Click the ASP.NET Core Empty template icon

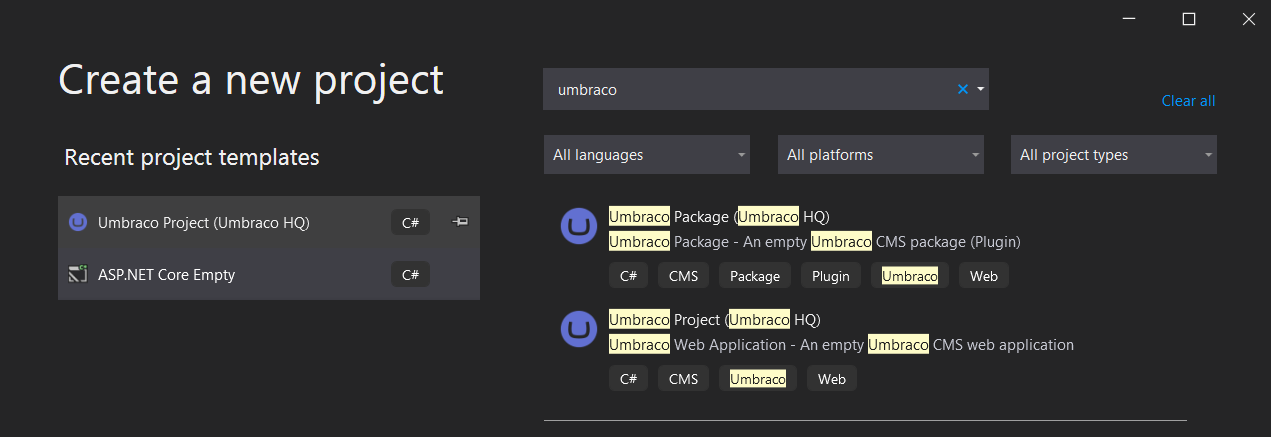78,274
